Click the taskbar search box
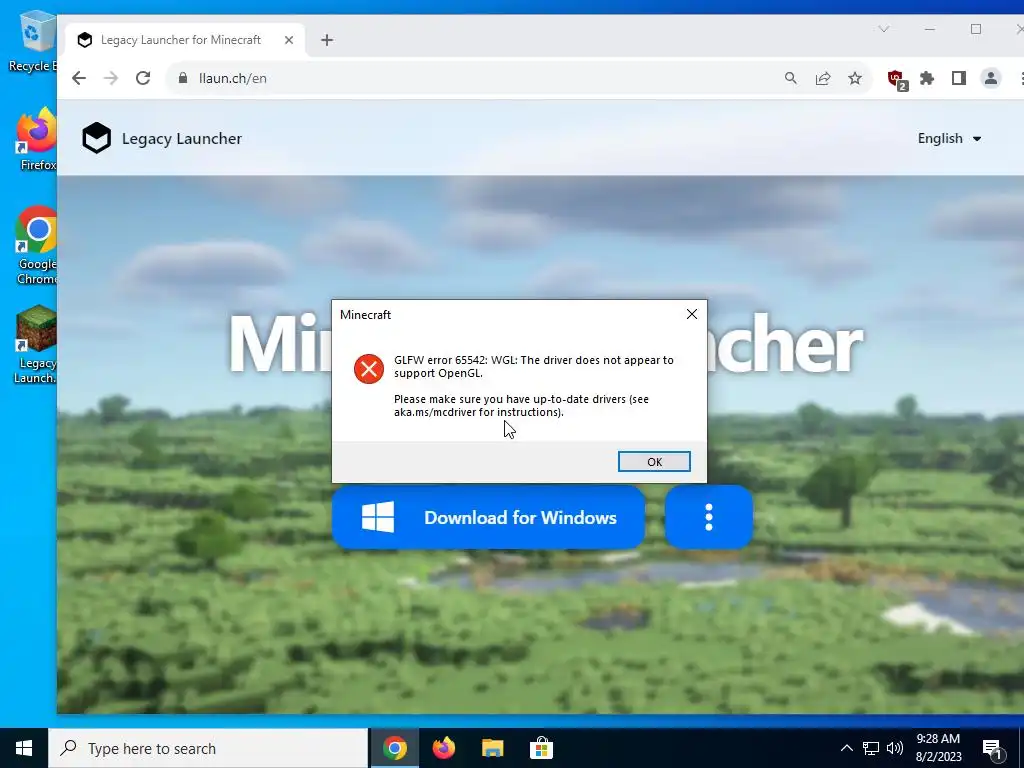This screenshot has width=1024, height=768. pyautogui.click(x=208, y=748)
